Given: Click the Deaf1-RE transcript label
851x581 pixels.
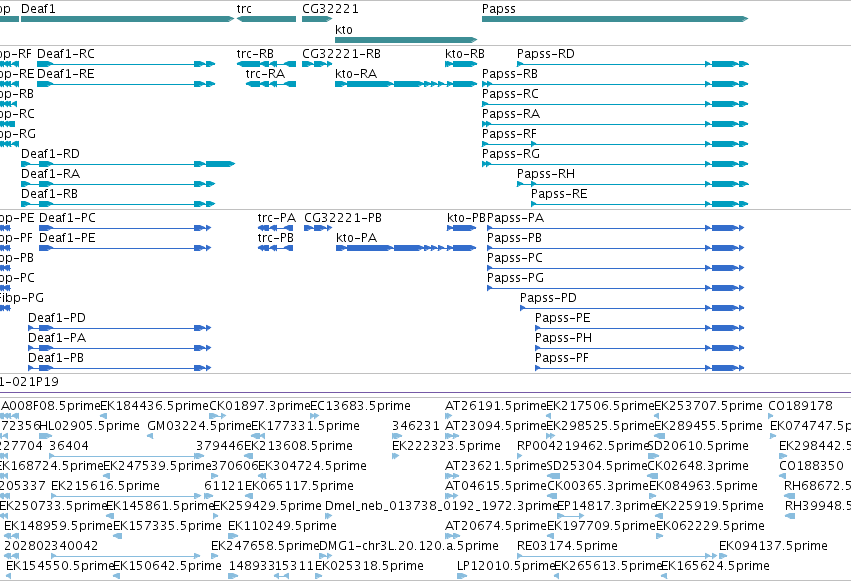Looking at the screenshot, I should [66, 74].
